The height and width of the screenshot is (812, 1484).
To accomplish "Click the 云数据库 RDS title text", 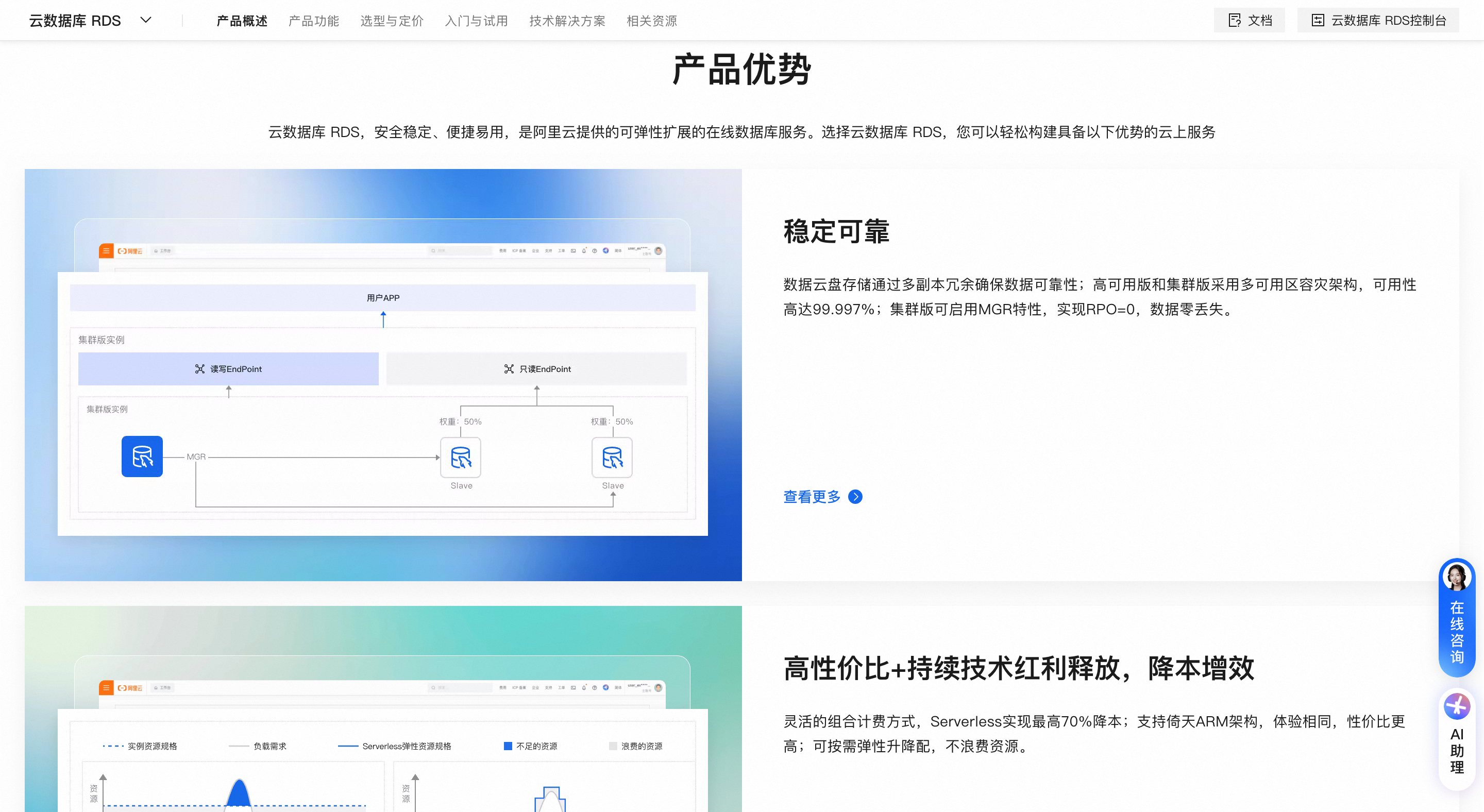I will pos(75,21).
